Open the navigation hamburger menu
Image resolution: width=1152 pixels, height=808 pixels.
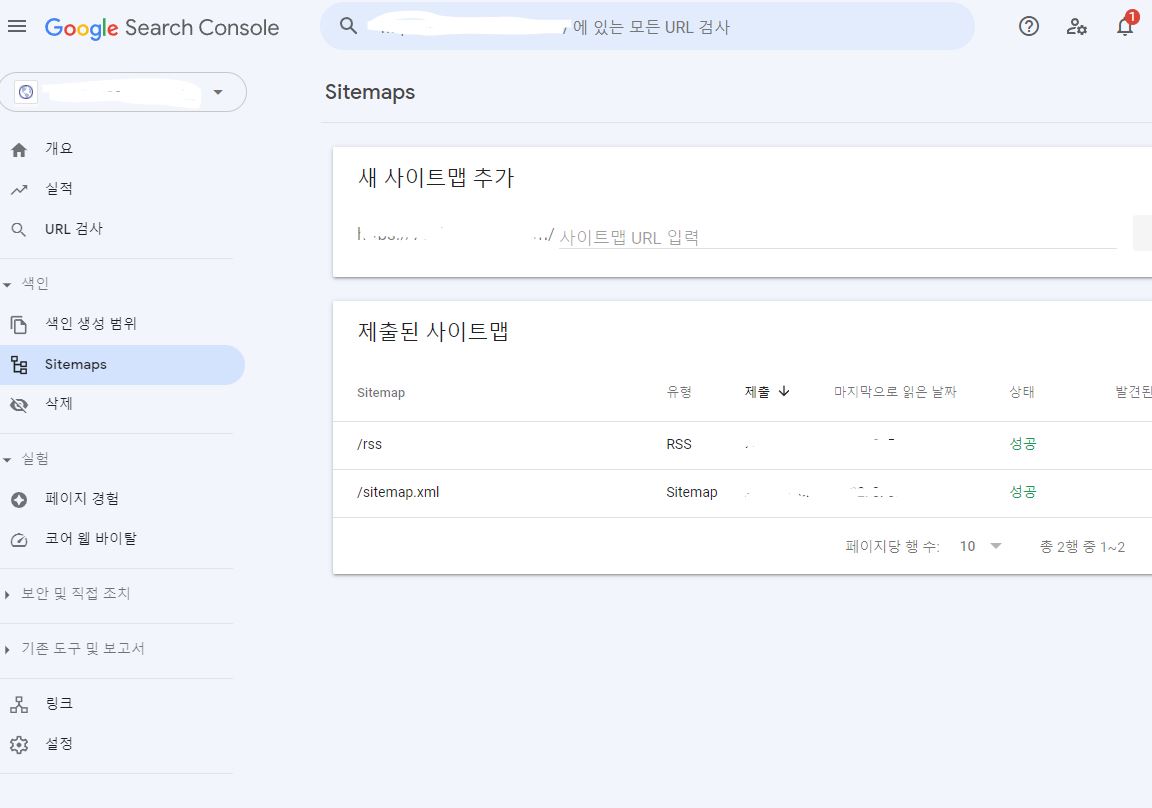point(17,27)
